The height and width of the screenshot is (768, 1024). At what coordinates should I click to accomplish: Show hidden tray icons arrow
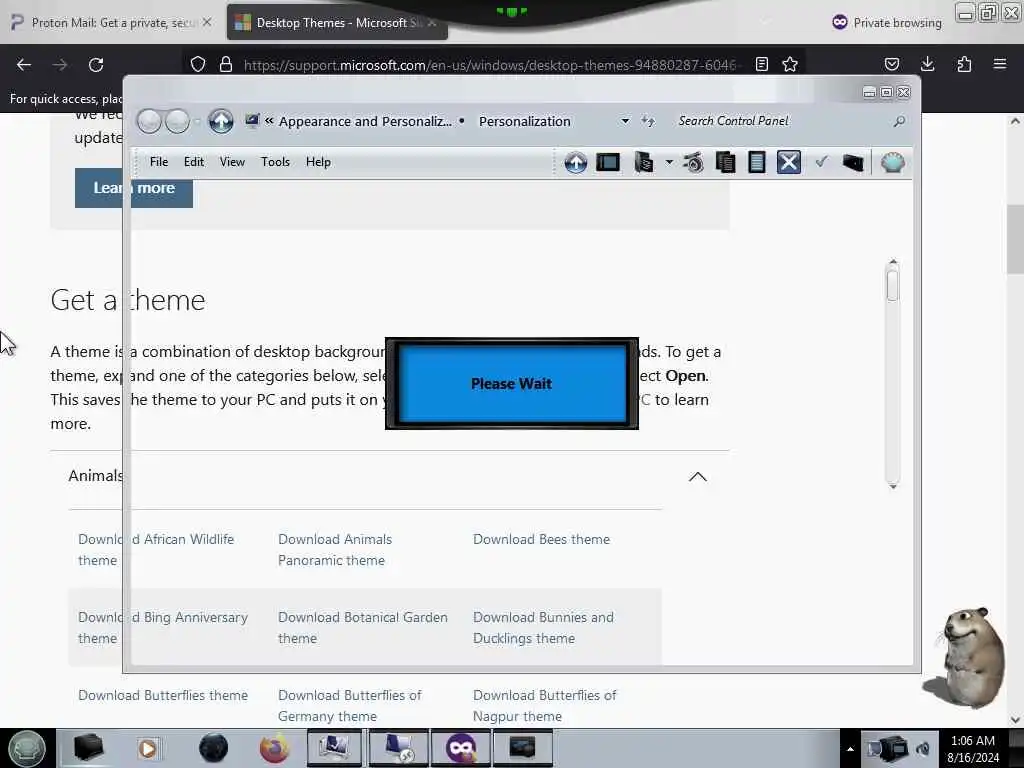tap(850, 749)
